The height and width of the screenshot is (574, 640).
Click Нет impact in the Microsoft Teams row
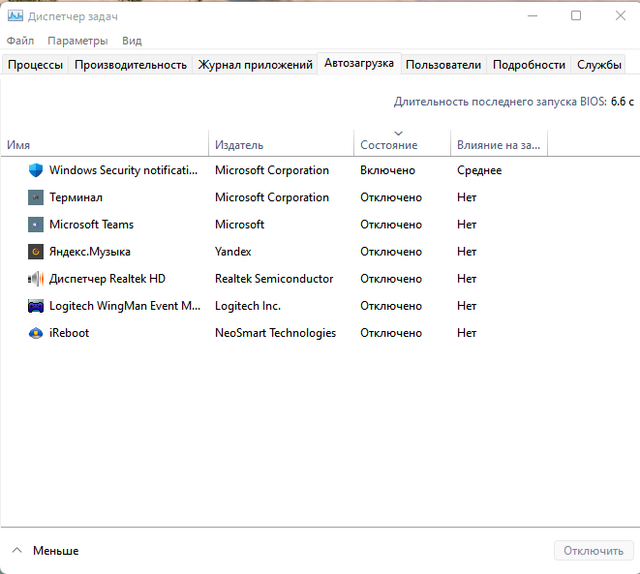(x=467, y=224)
